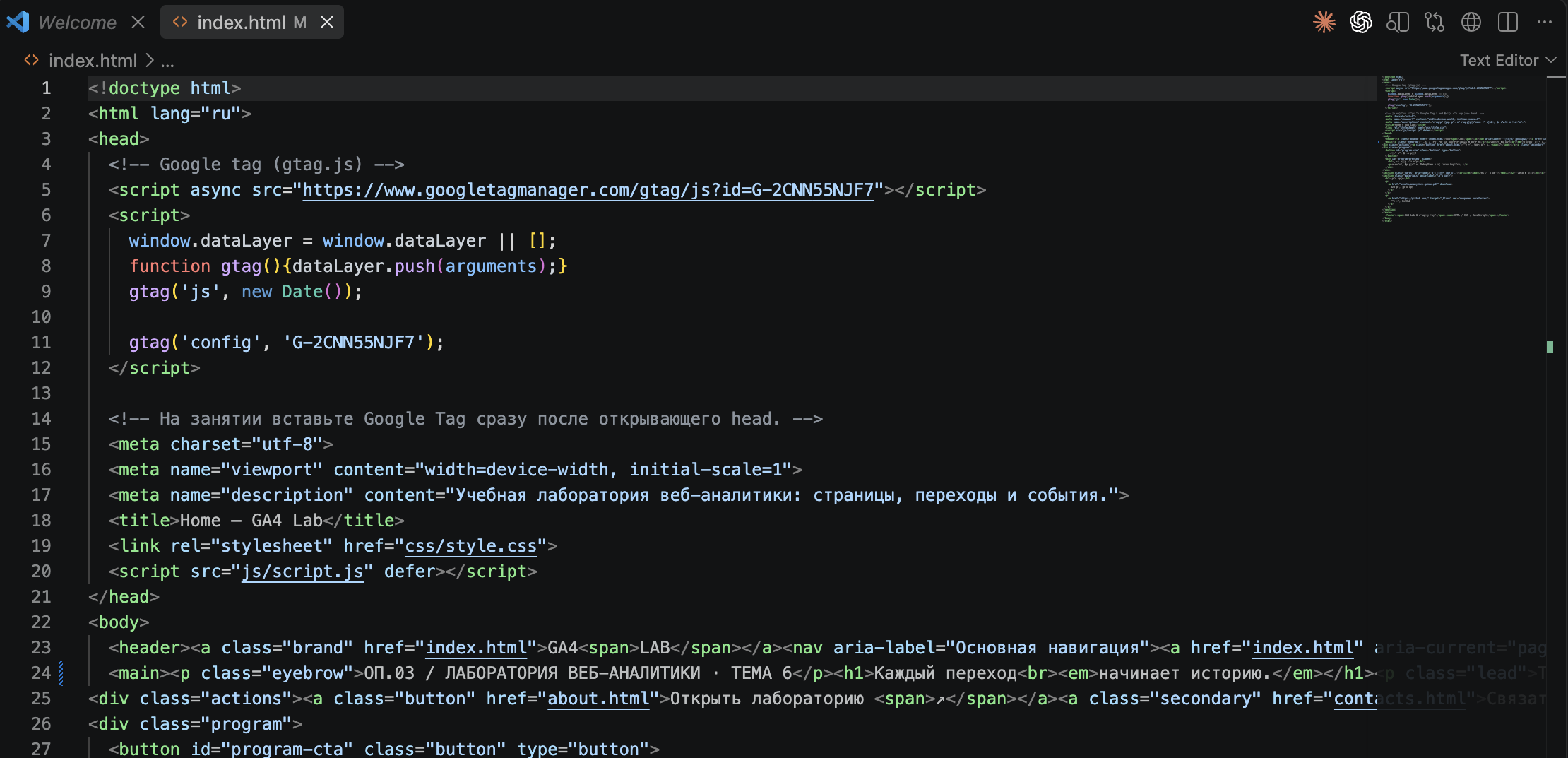This screenshot has height=758, width=1568.
Task: Click the meta viewport line
Action: click(x=456, y=470)
